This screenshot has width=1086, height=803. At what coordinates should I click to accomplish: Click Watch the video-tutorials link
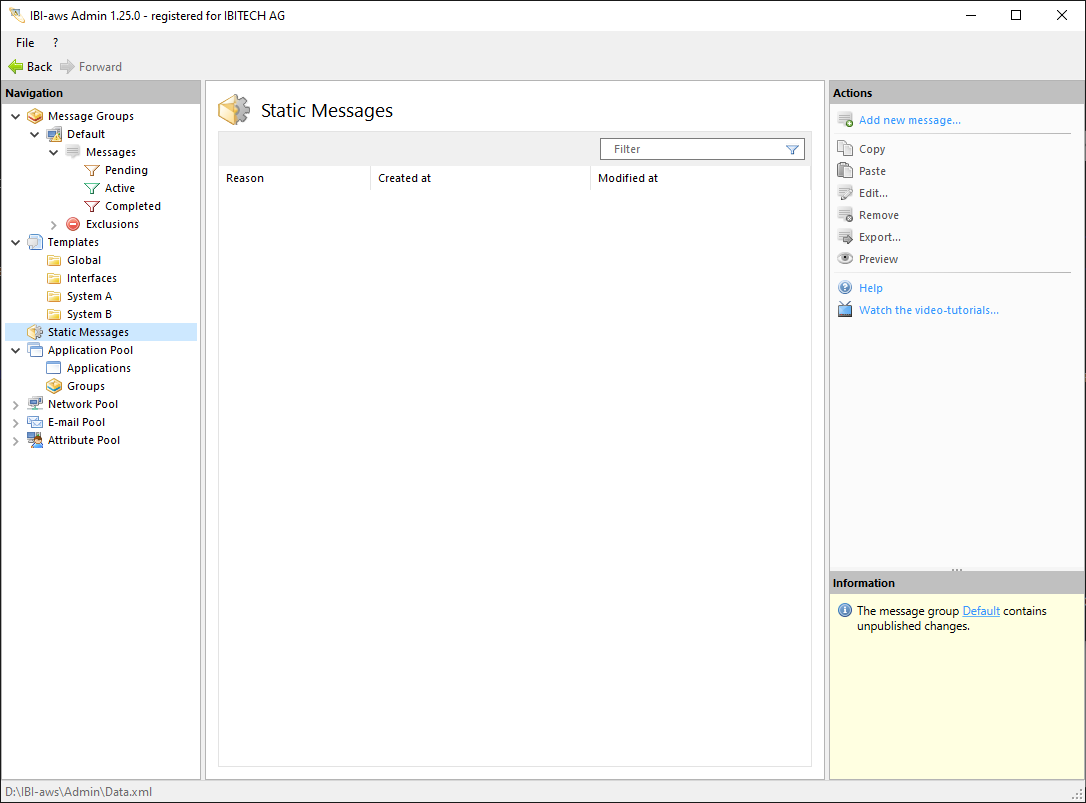coord(928,310)
